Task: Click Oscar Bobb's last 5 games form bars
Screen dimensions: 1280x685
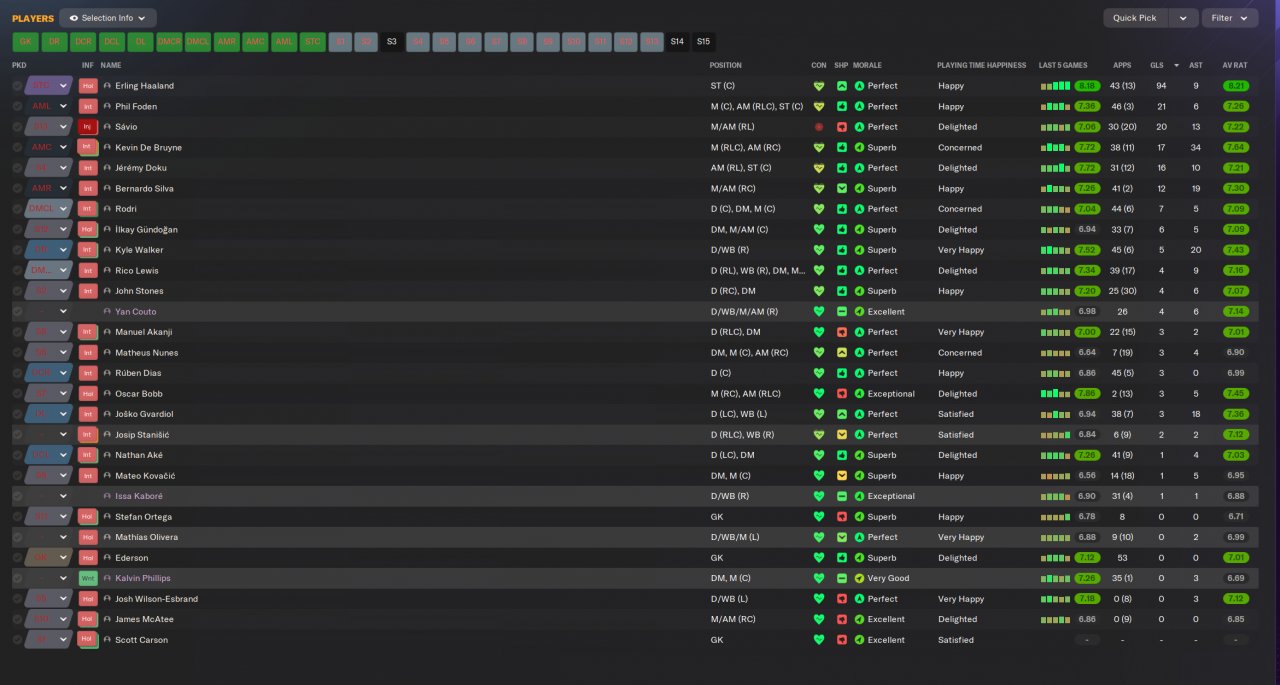Action: (x=1055, y=394)
